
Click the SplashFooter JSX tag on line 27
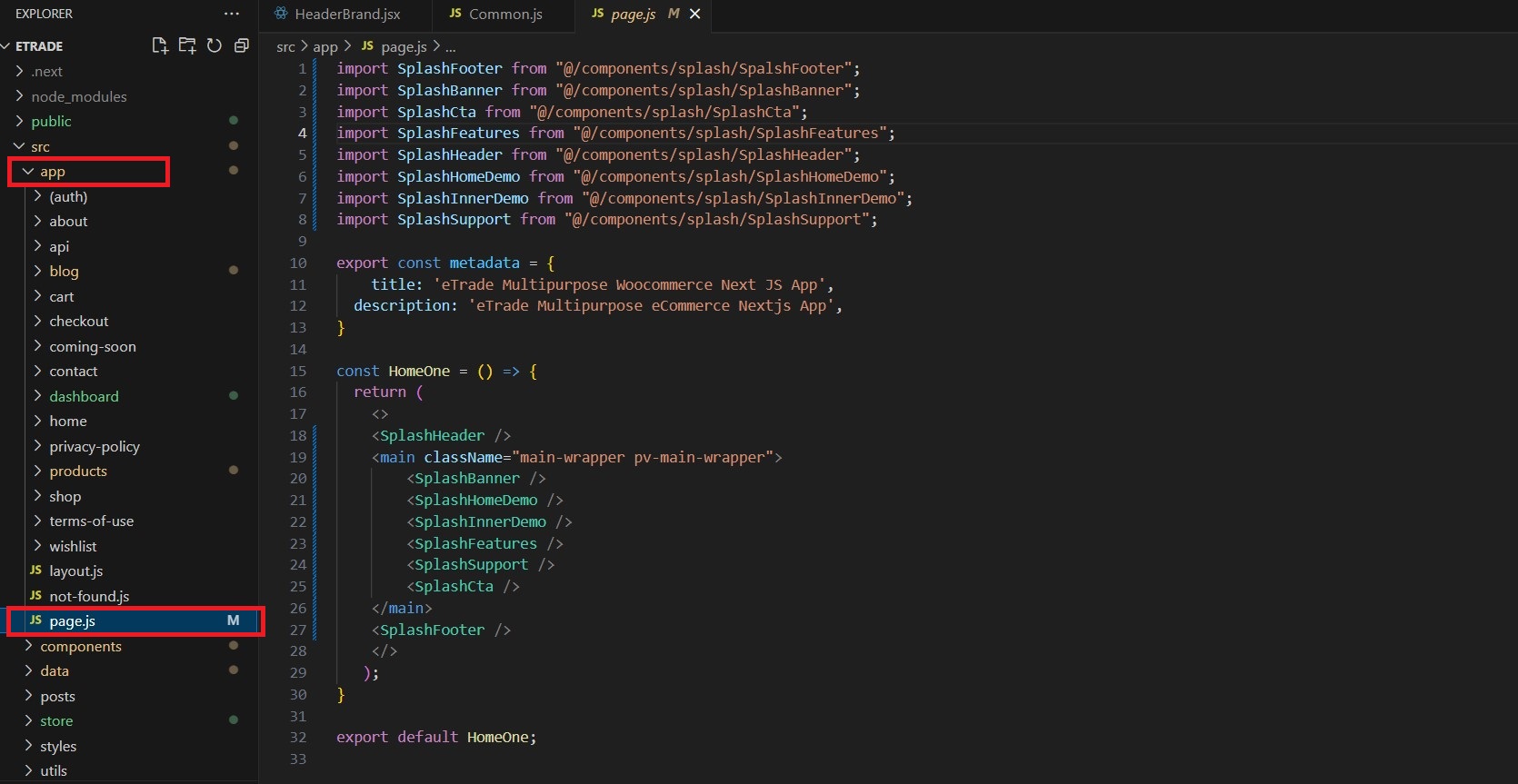pyautogui.click(x=432, y=630)
